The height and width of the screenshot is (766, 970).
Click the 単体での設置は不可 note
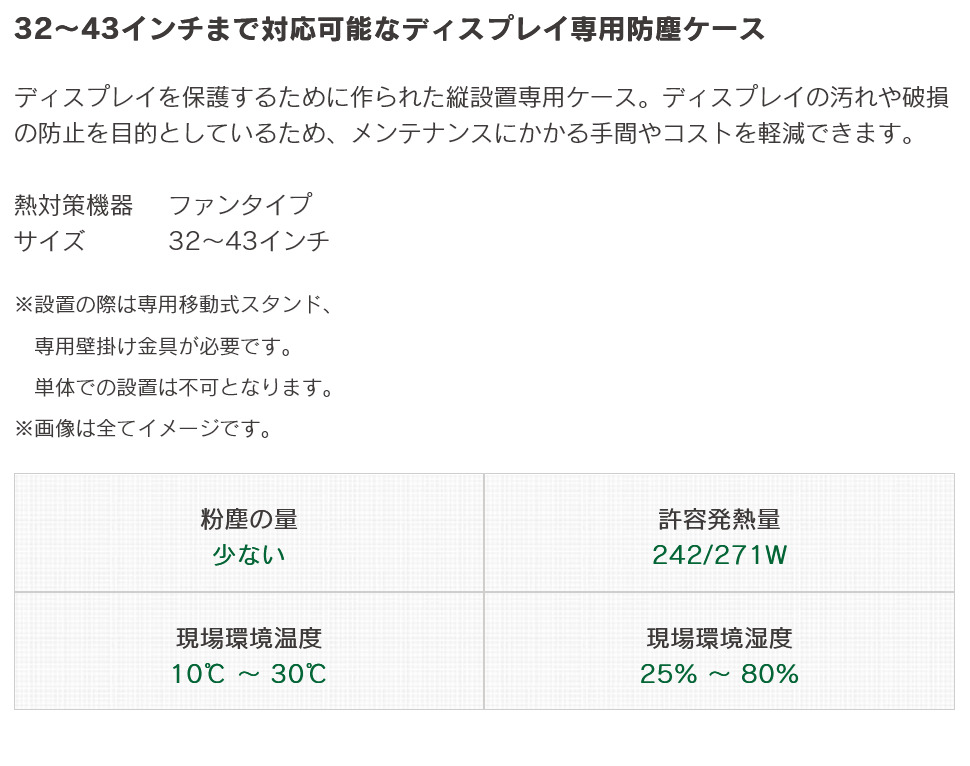coord(184,387)
